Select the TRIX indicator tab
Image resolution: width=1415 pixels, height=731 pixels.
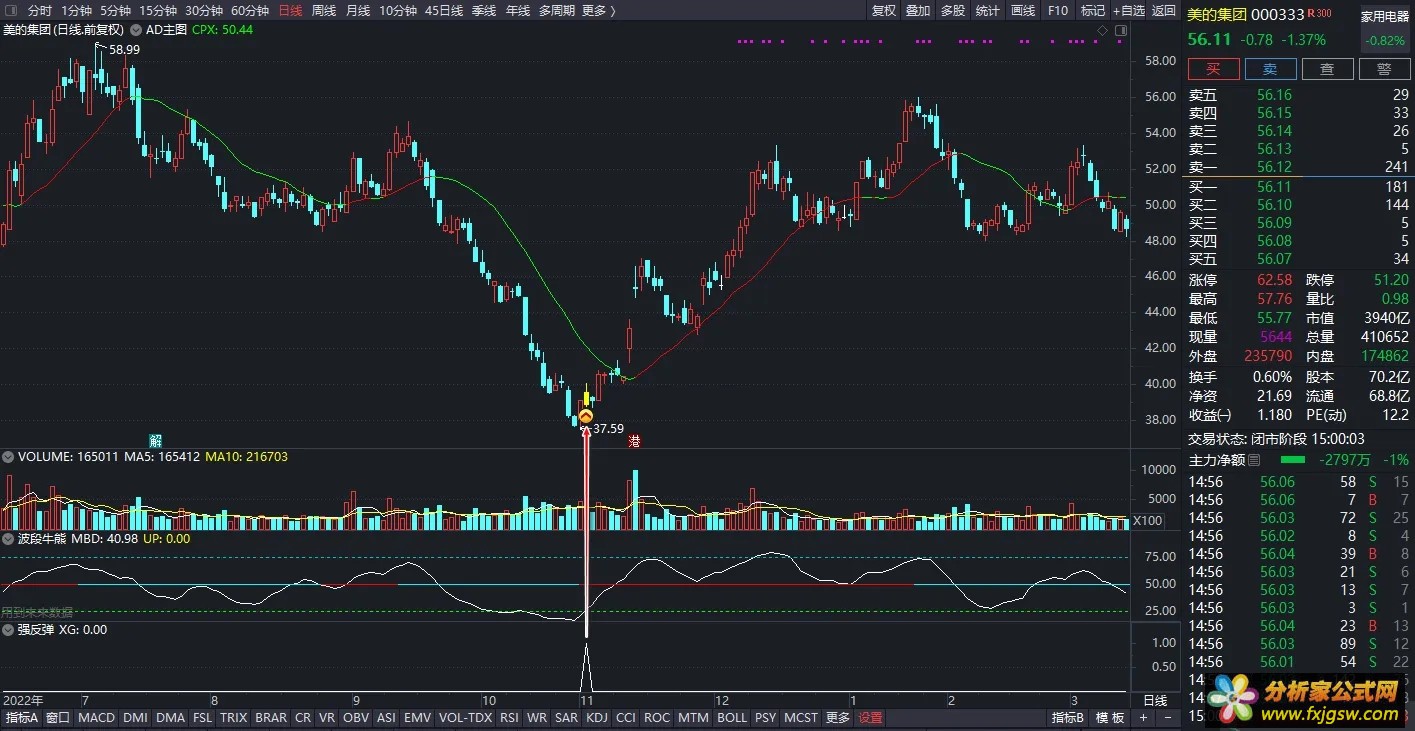point(234,718)
